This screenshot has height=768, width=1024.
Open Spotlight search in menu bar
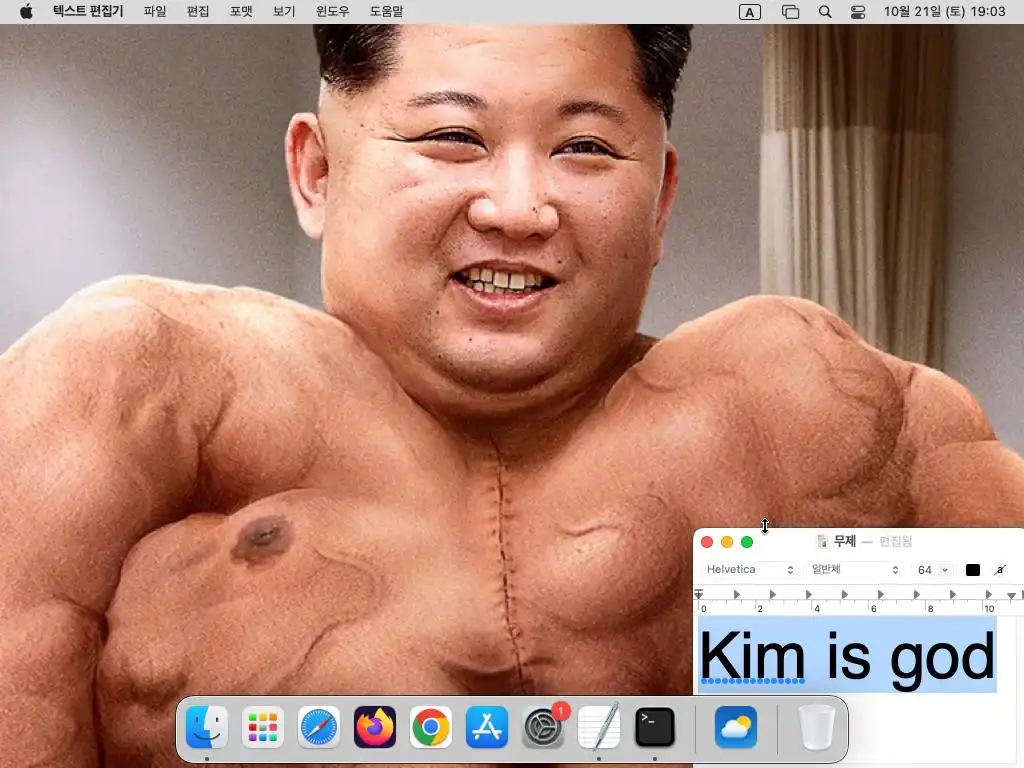click(x=825, y=12)
